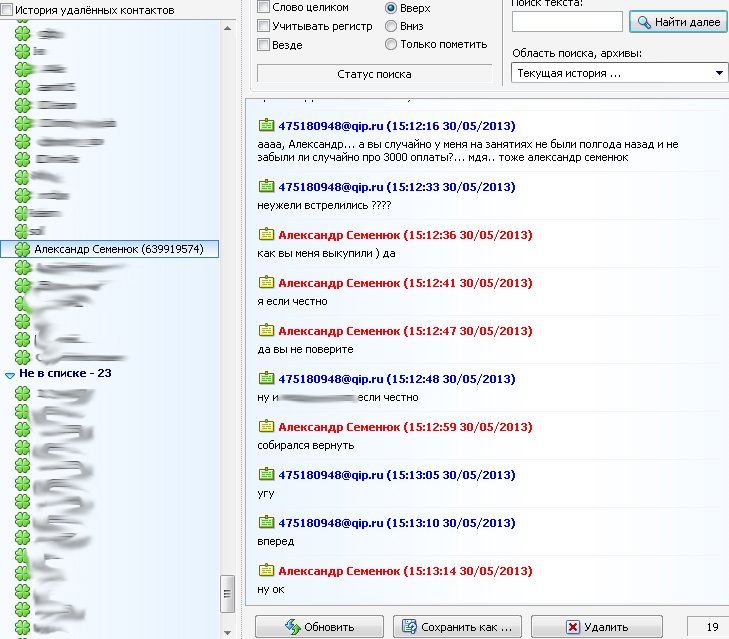Image resolution: width=729 pixels, height=639 pixels.
Task: Click Найти далее button
Action: coord(678,22)
